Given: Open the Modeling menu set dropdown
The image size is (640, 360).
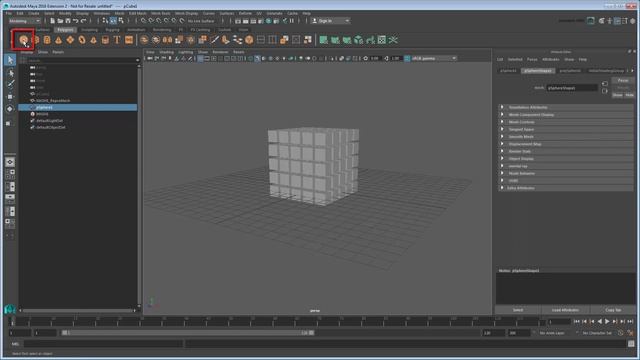Looking at the screenshot, I should pos(24,21).
